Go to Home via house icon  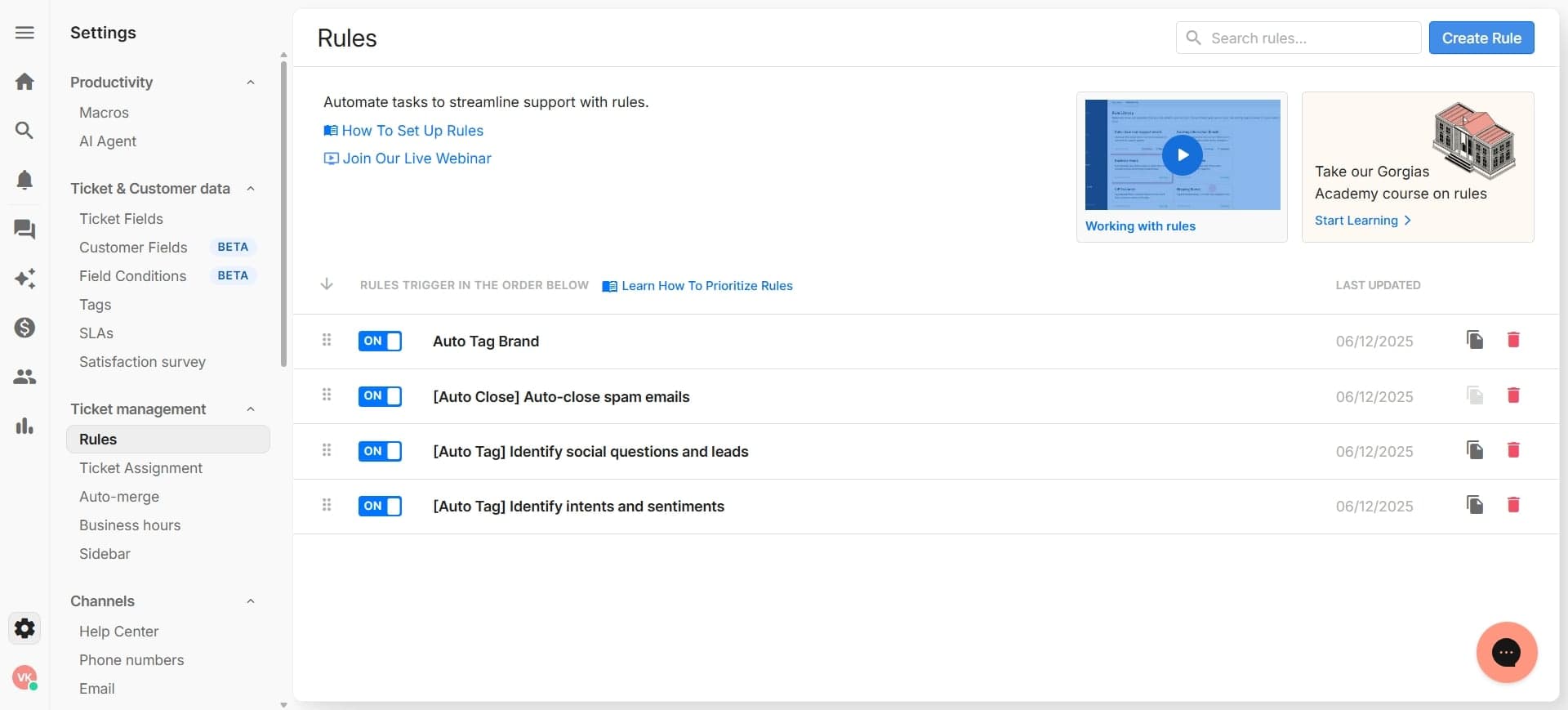pyautogui.click(x=24, y=82)
